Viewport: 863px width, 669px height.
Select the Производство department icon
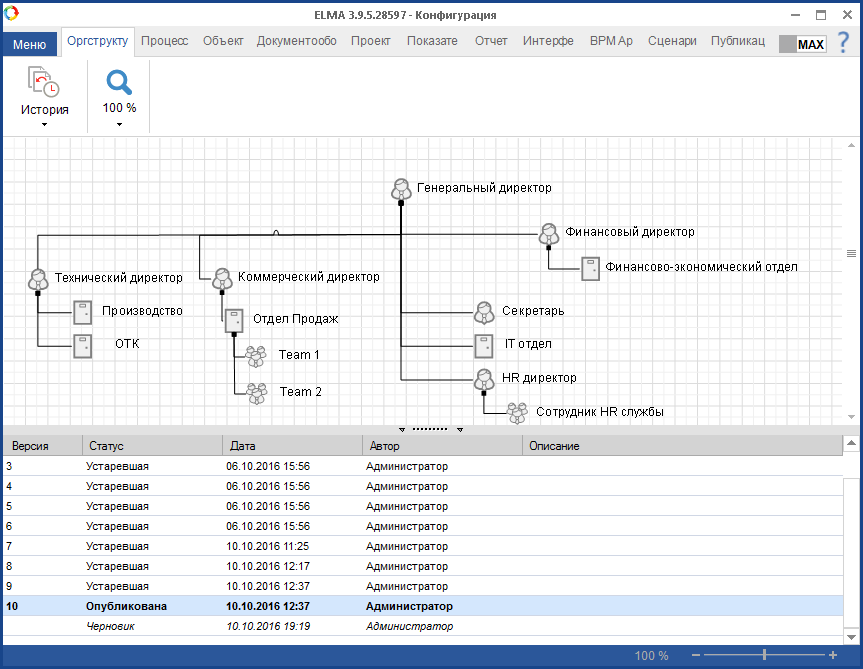[x=82, y=311]
